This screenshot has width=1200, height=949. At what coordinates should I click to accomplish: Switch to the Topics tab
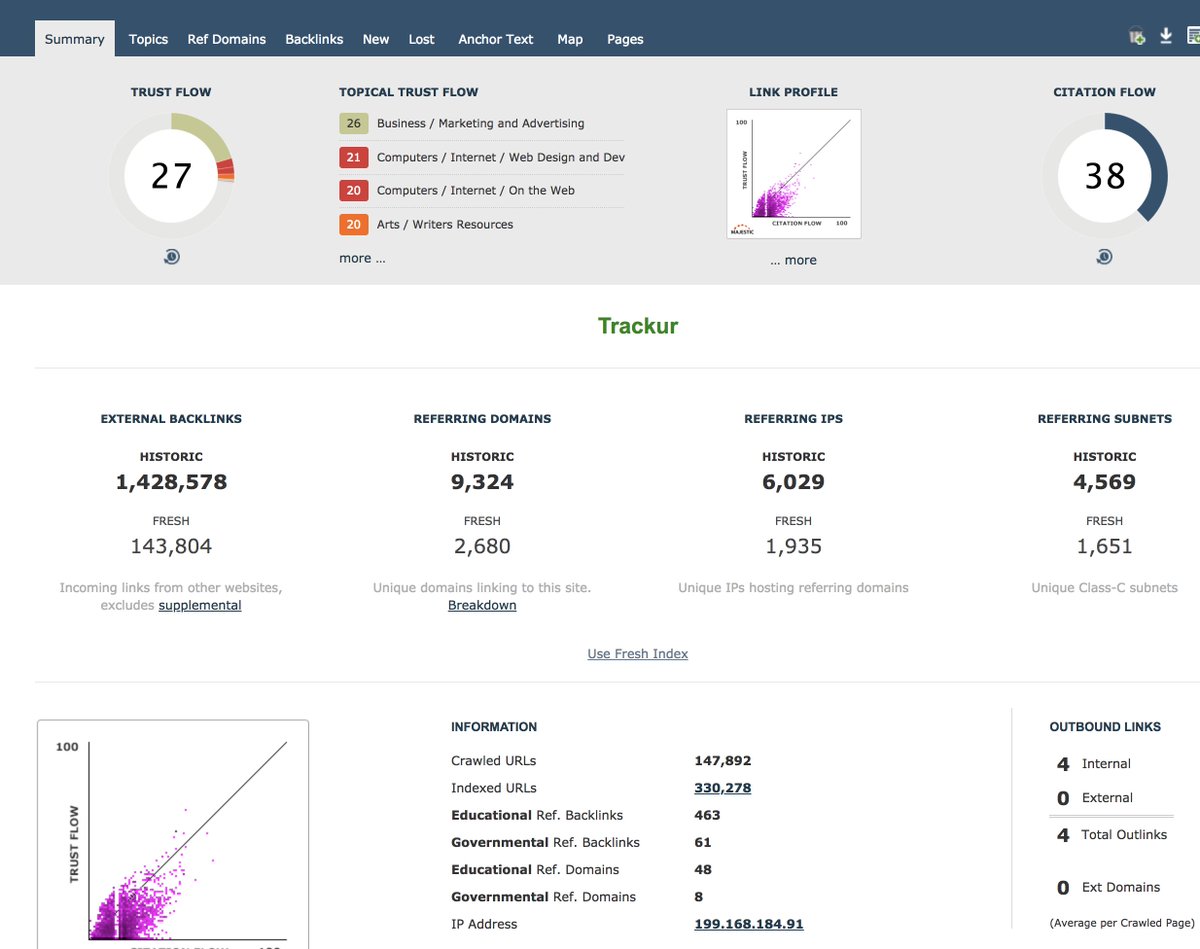148,39
